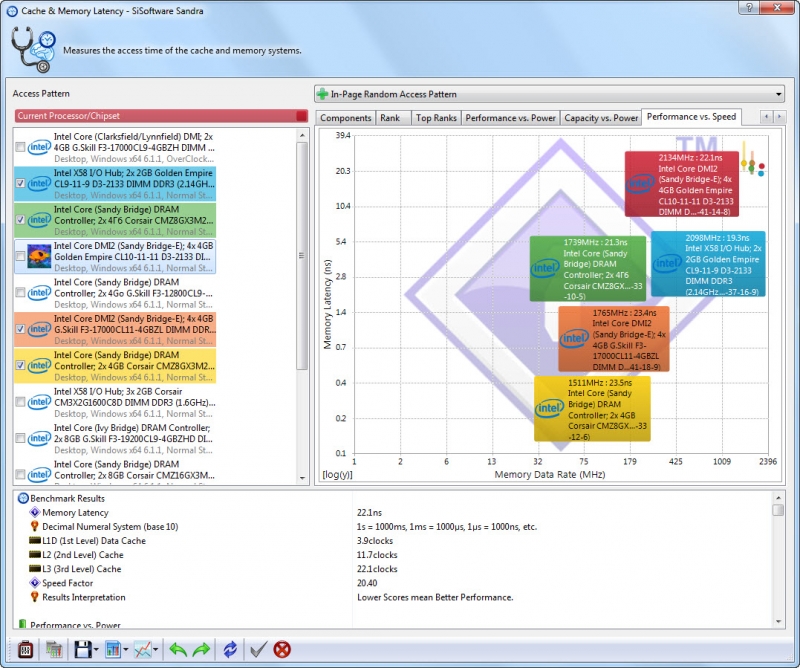Click the blue refresh arrows icon

(x=230, y=649)
